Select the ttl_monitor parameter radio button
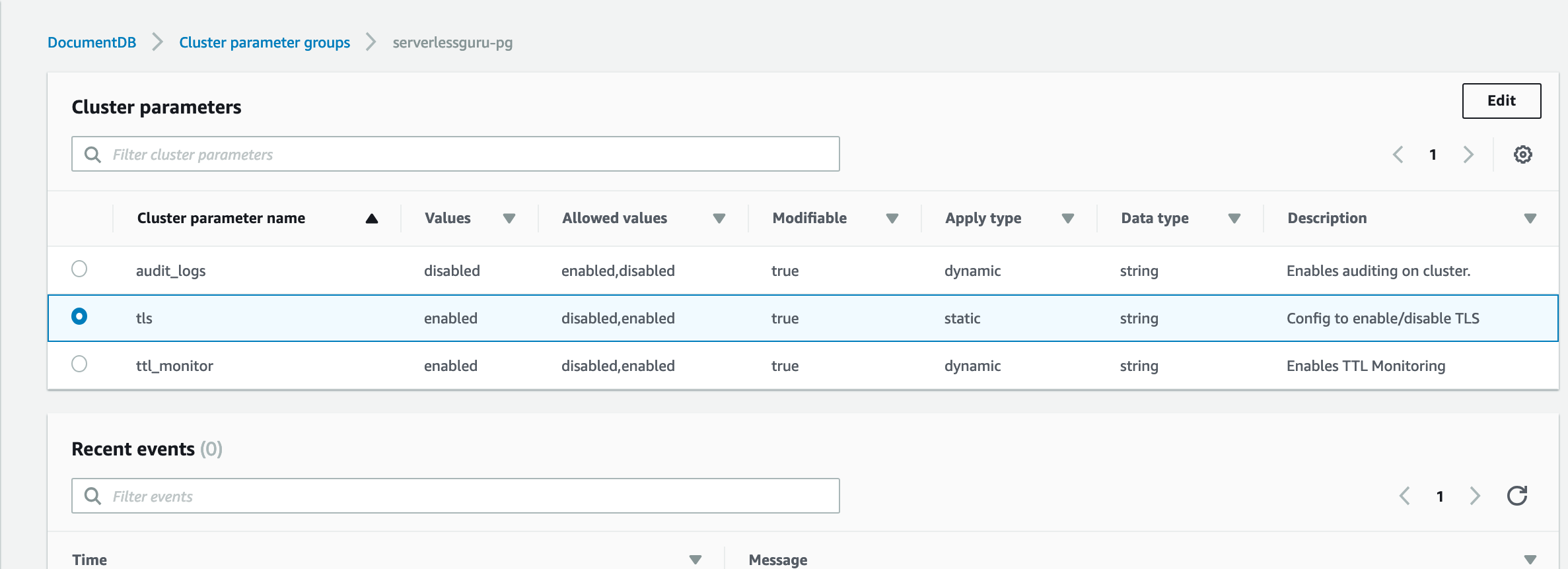This screenshot has height=569, width=1568. (79, 364)
